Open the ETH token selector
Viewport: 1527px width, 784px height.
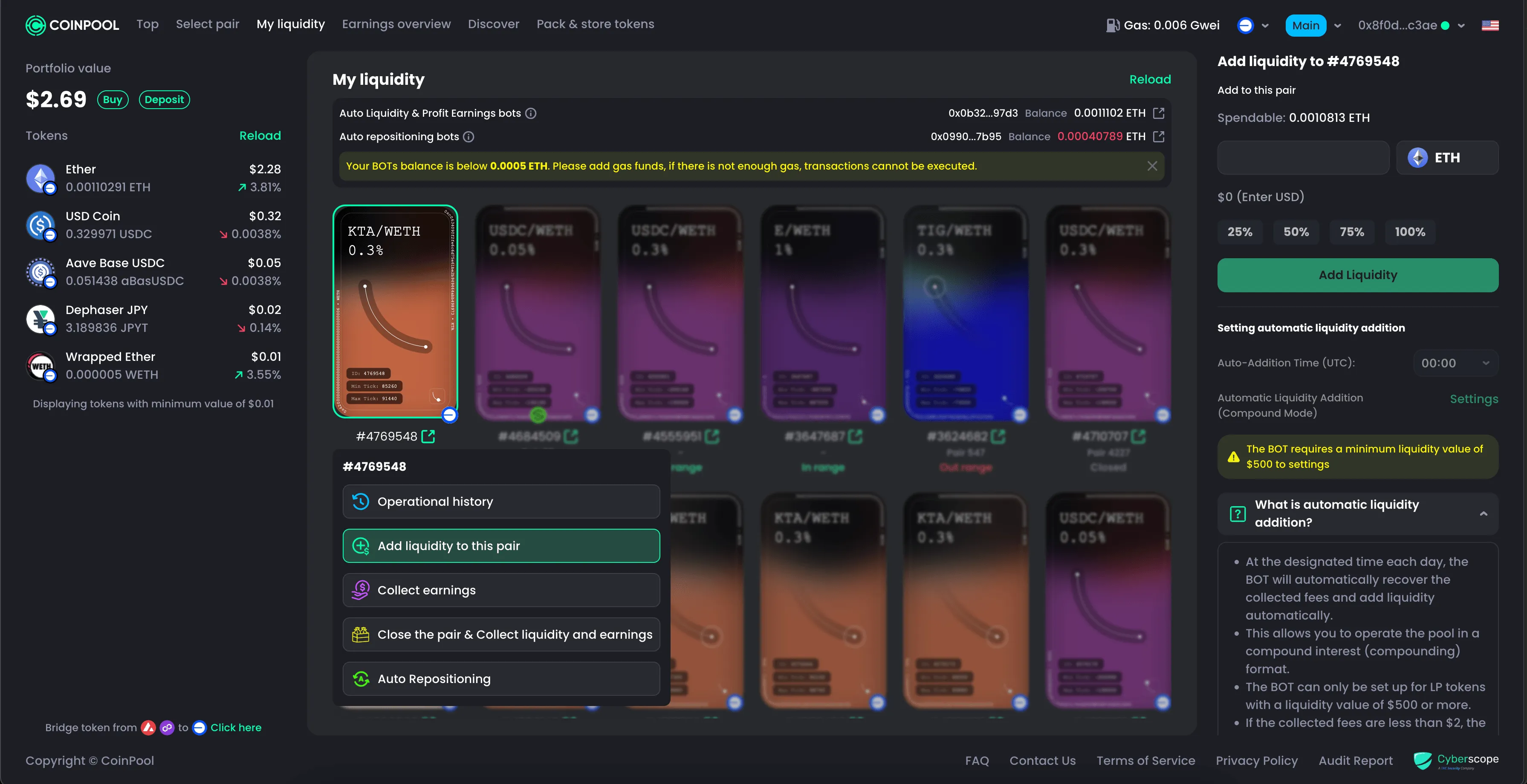[1447, 158]
